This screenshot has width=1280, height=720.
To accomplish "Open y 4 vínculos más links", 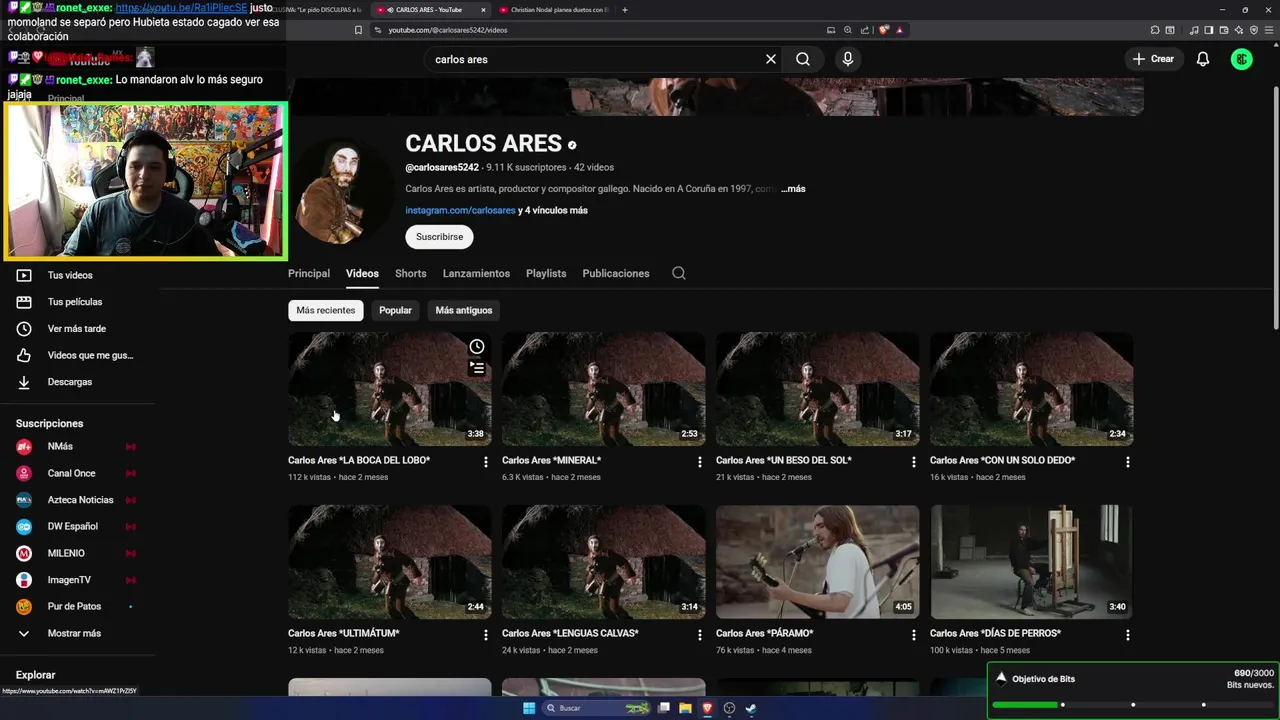I will pyautogui.click(x=553, y=211).
